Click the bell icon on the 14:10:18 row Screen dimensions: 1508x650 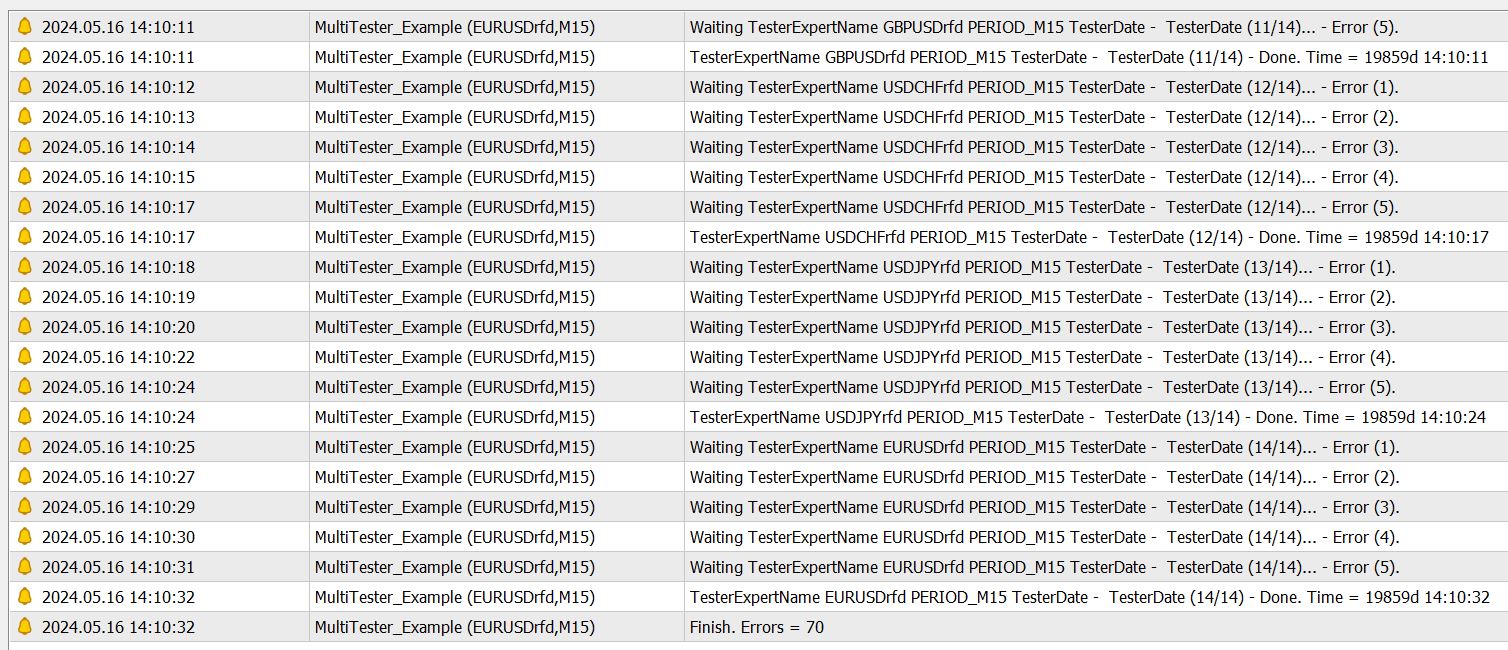pos(25,267)
